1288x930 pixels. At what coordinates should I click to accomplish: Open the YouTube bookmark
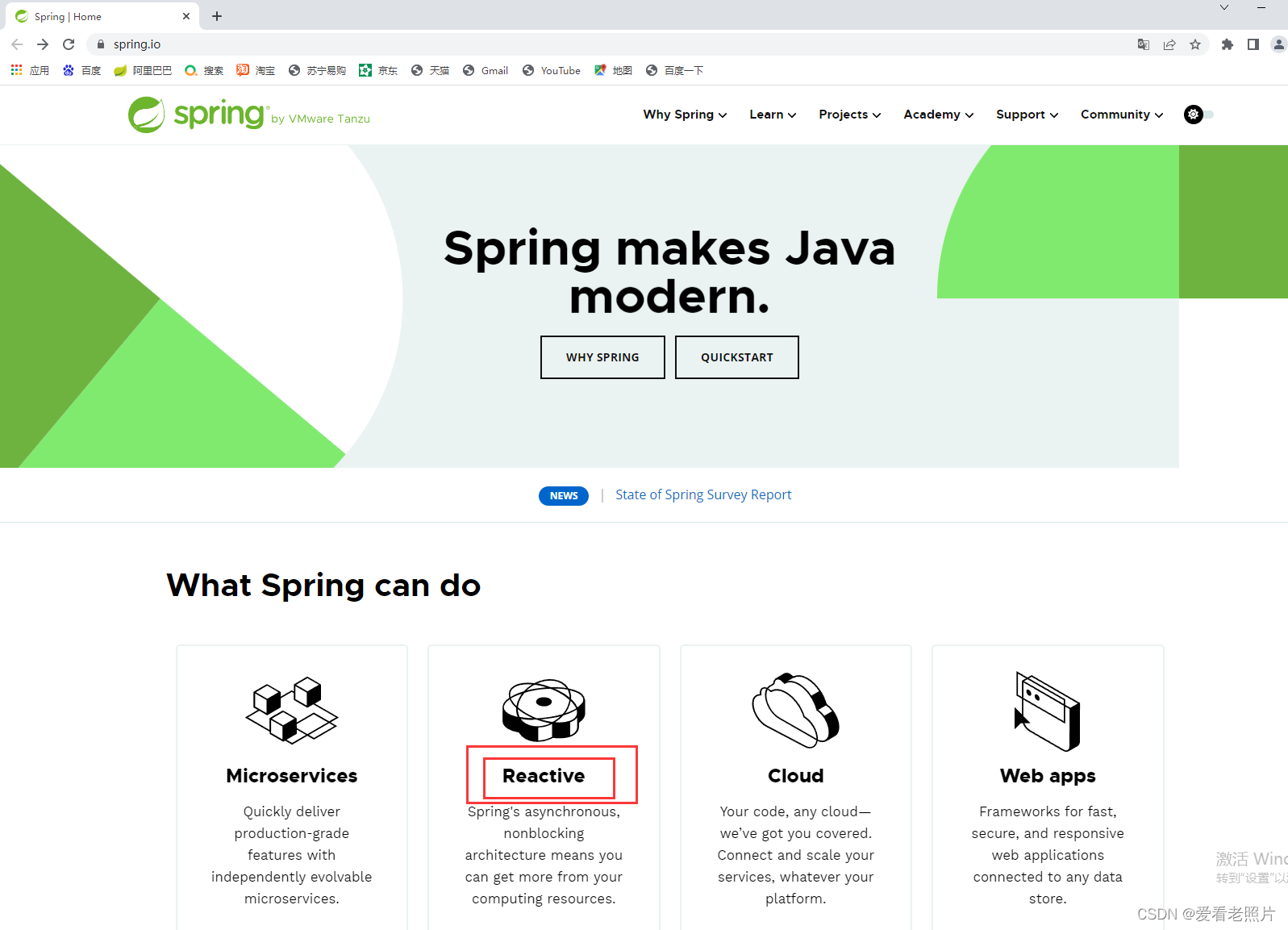[x=552, y=70]
